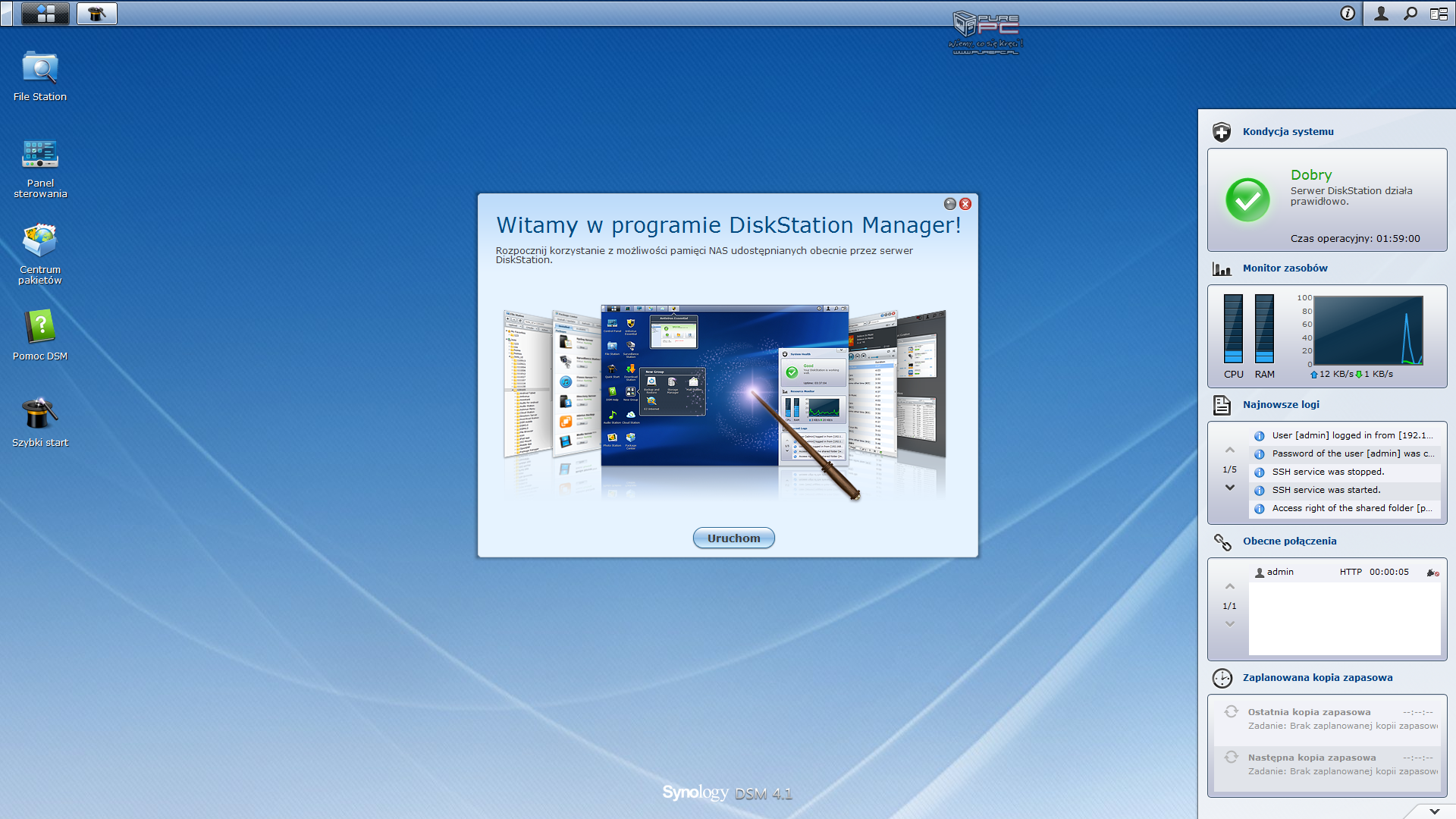This screenshot has width=1456, height=819.
Task: Page up in the logs widget
Action: coord(1229,450)
